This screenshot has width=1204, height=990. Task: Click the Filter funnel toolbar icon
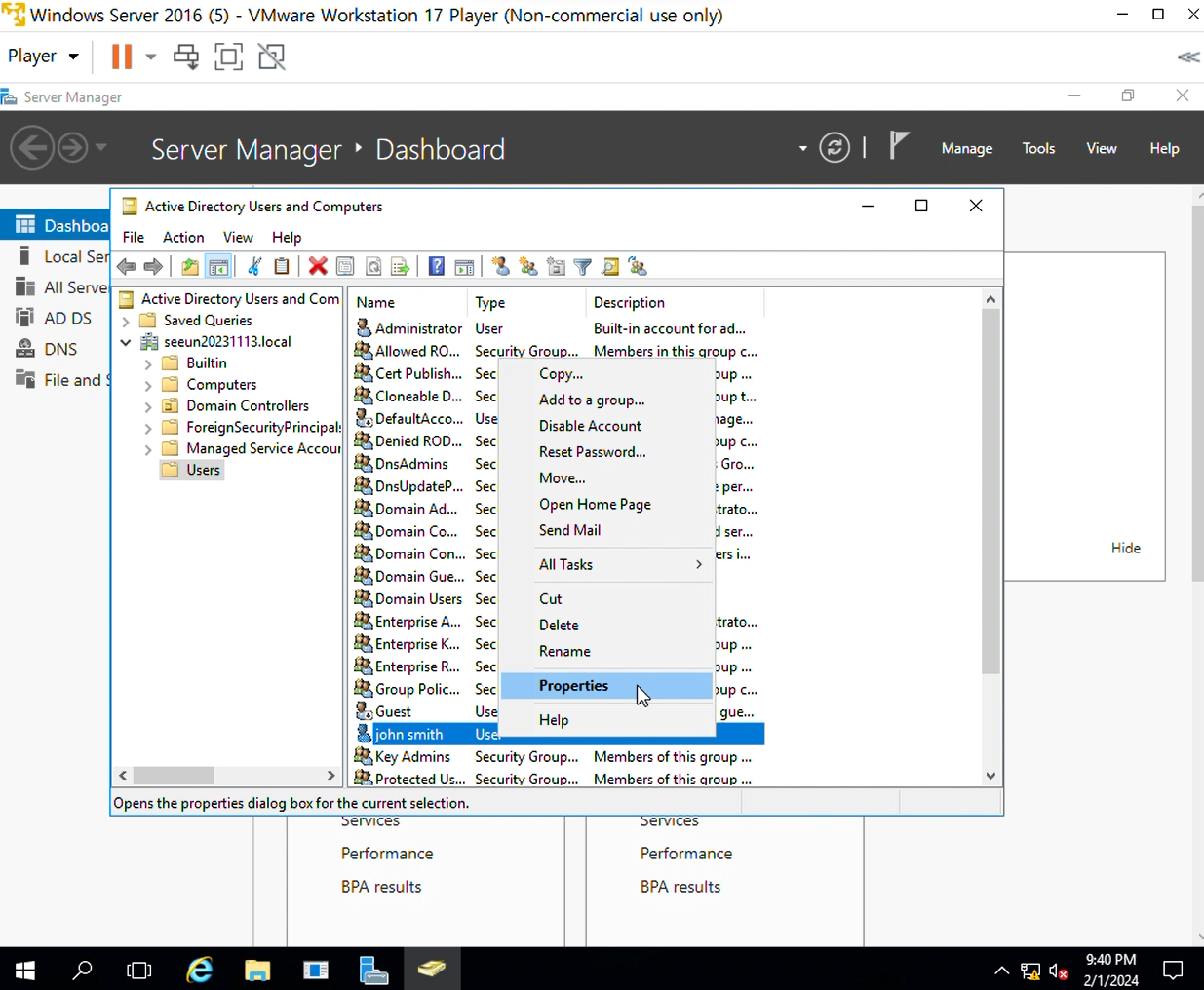point(583,266)
